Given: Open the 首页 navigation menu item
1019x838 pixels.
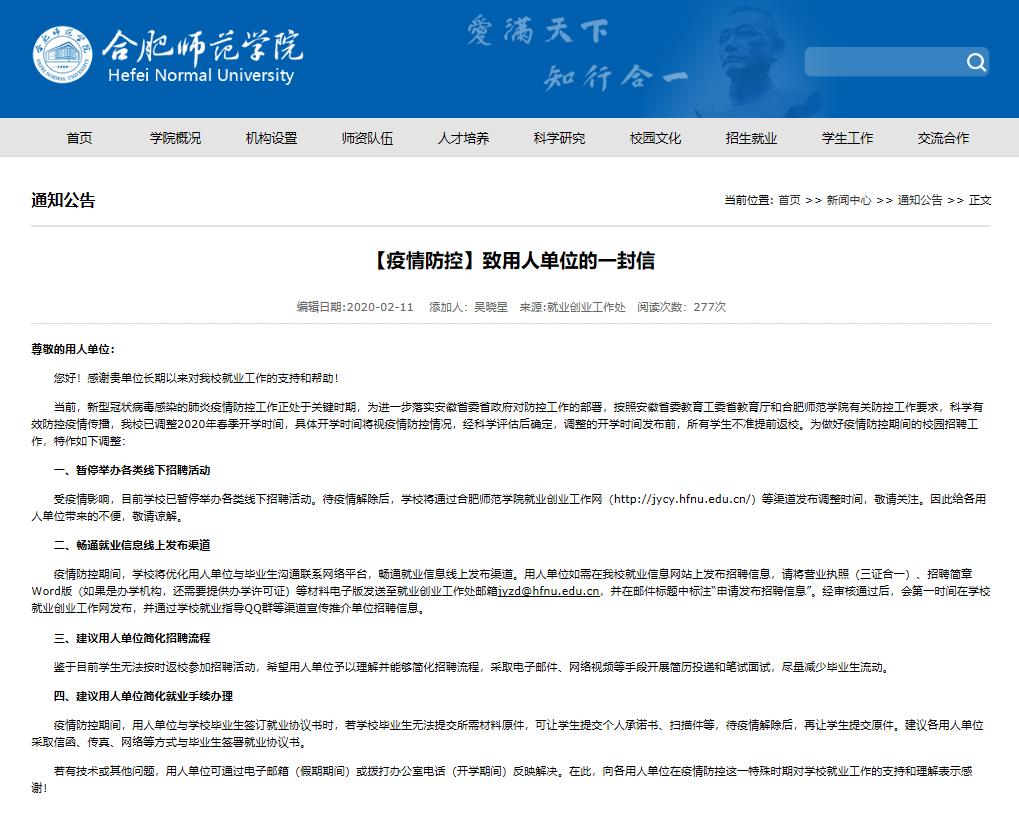Looking at the screenshot, I should tap(79, 138).
